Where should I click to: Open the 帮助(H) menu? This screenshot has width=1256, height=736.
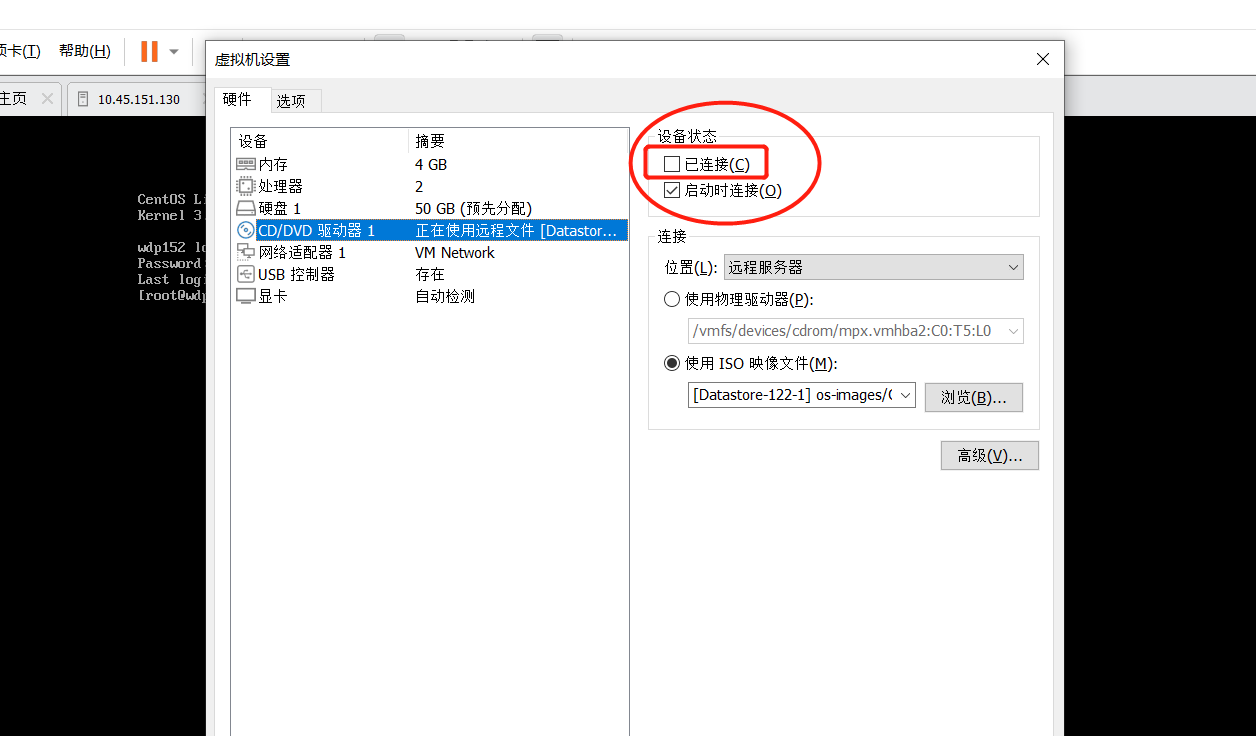(84, 51)
